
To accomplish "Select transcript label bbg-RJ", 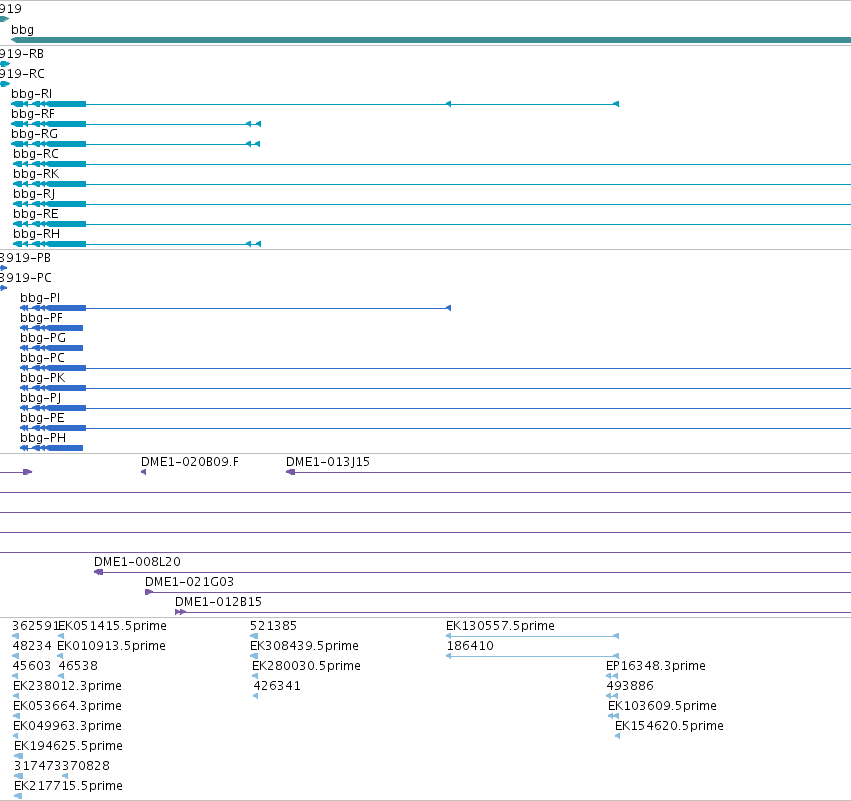I will 34,194.
